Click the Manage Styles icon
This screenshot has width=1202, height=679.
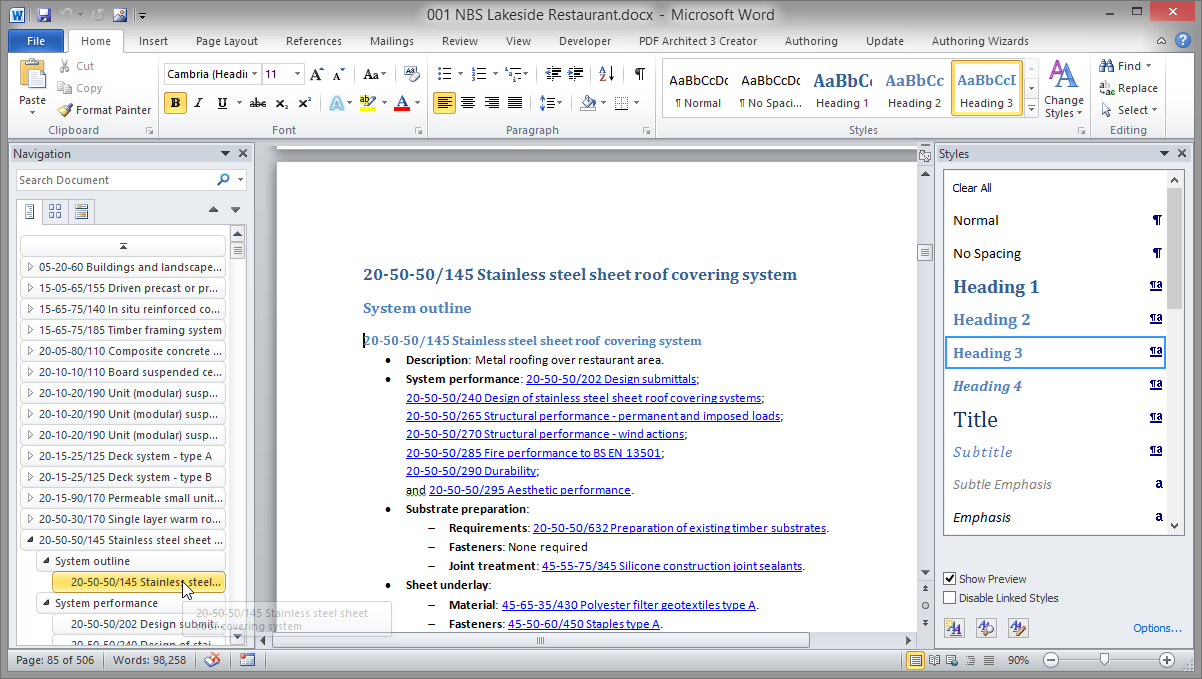coord(1017,627)
